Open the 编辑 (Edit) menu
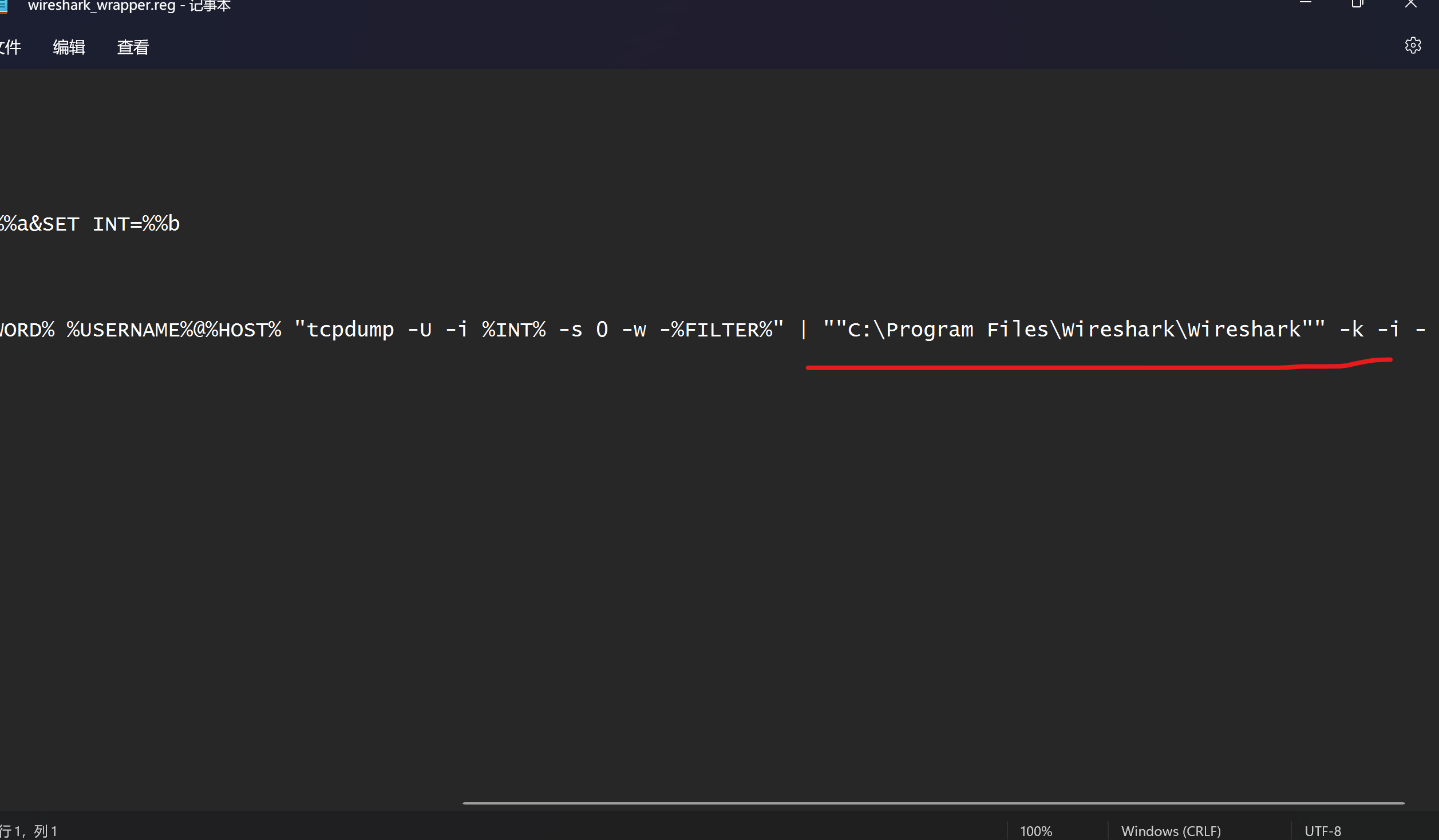1439x840 pixels. (69, 47)
